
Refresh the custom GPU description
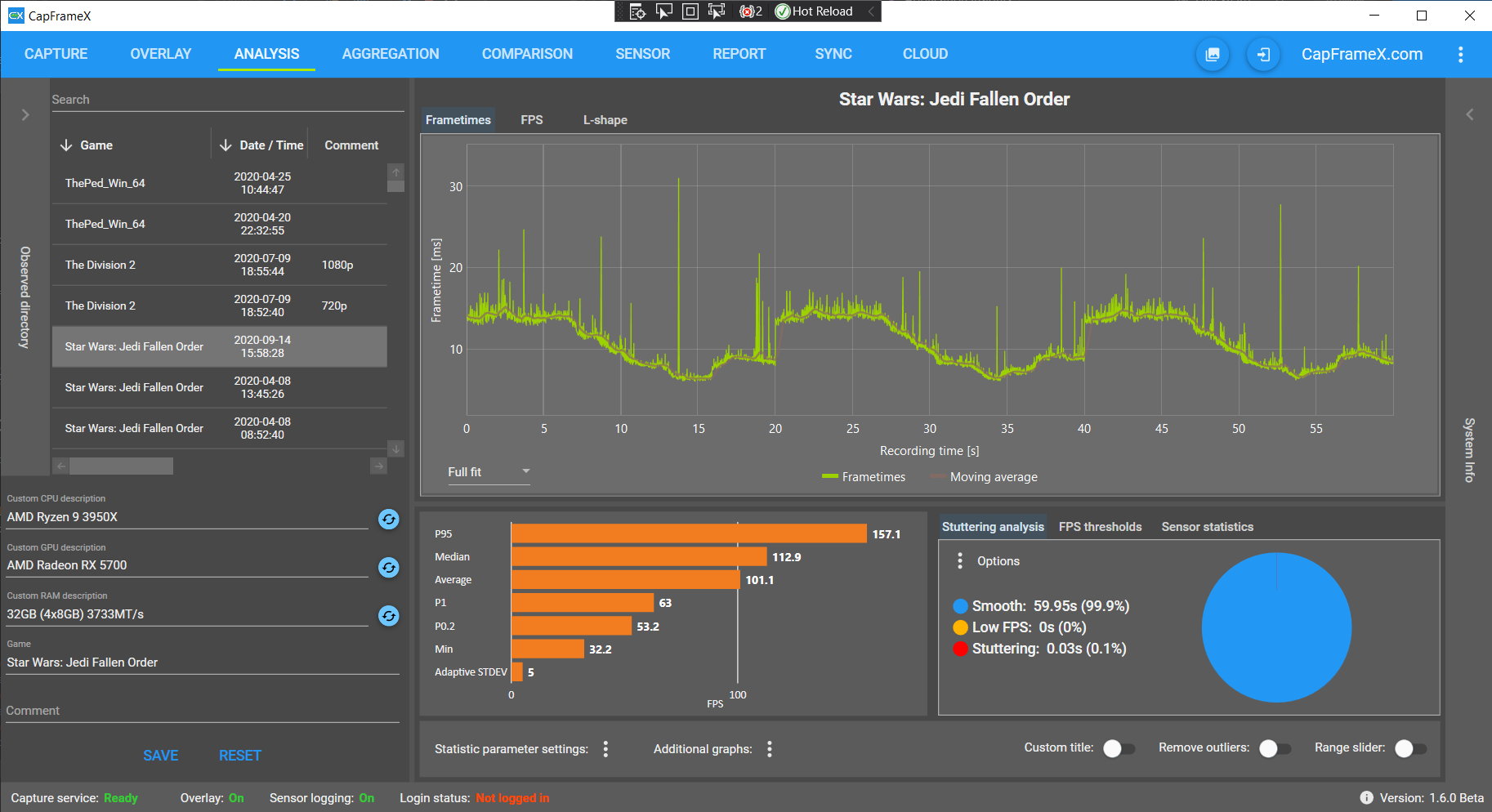pos(389,567)
